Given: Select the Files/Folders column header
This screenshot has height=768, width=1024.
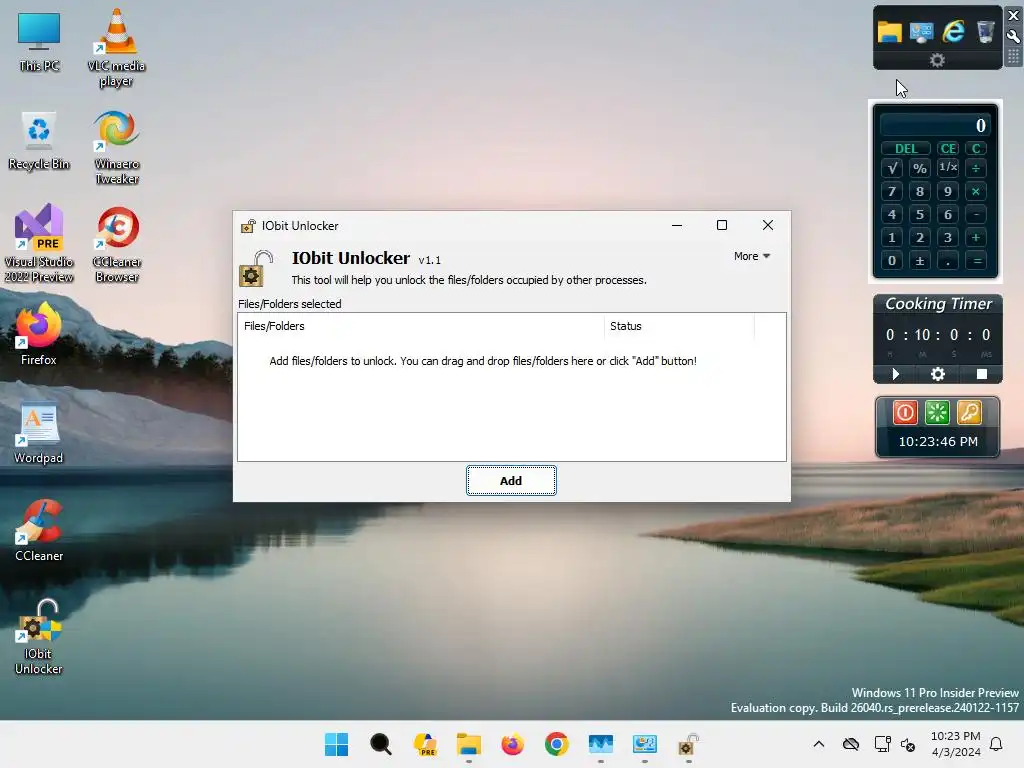Looking at the screenshot, I should (x=421, y=326).
